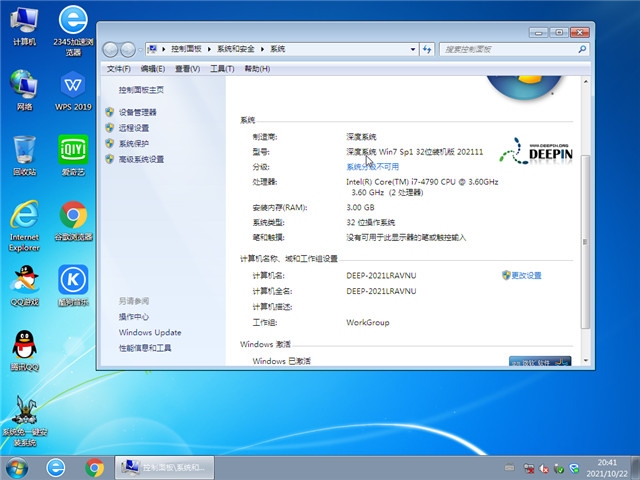640x480 pixels.
Task: Click the Show desktop strip
Action: coord(636,468)
